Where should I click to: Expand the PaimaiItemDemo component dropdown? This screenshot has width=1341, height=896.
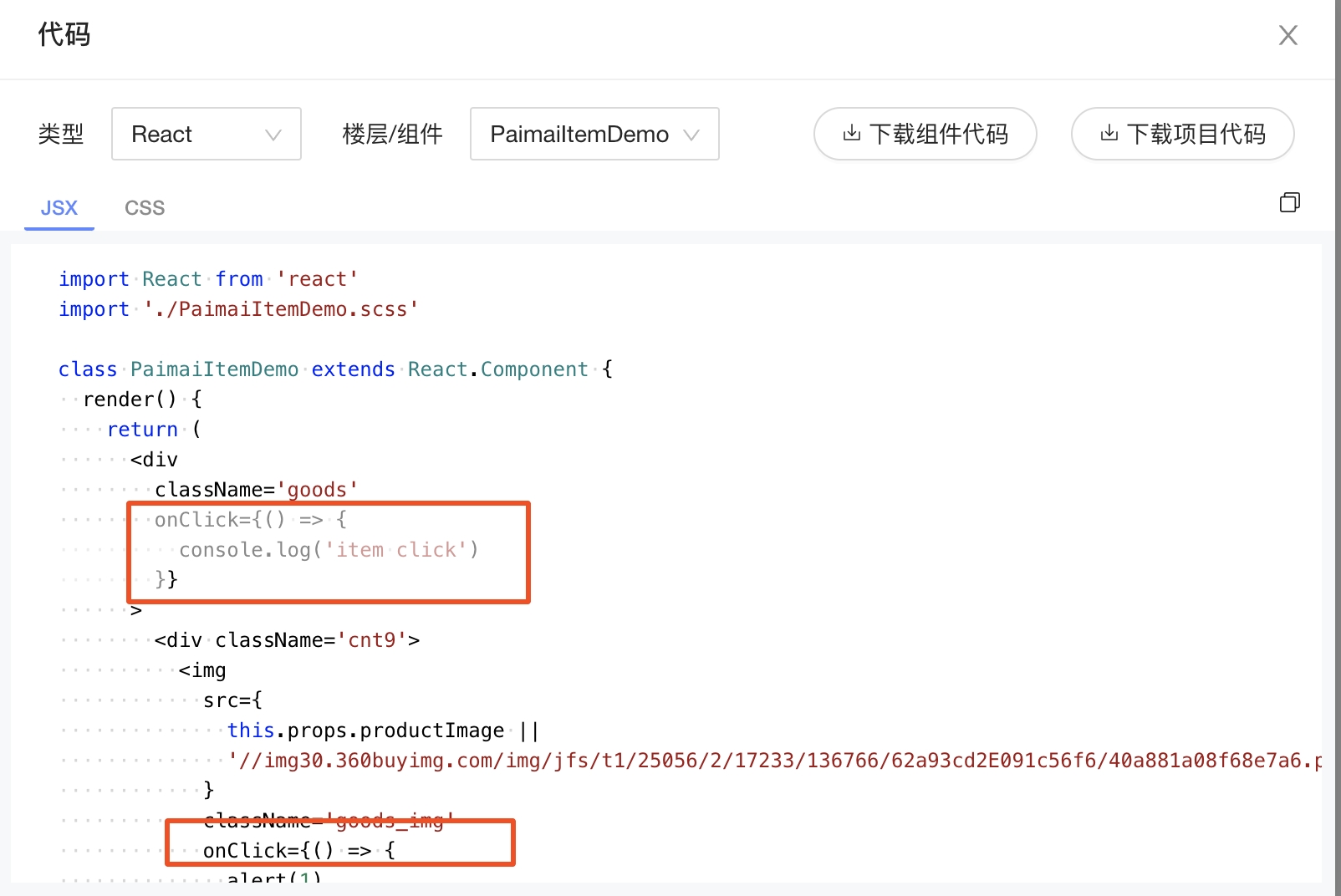pos(594,134)
